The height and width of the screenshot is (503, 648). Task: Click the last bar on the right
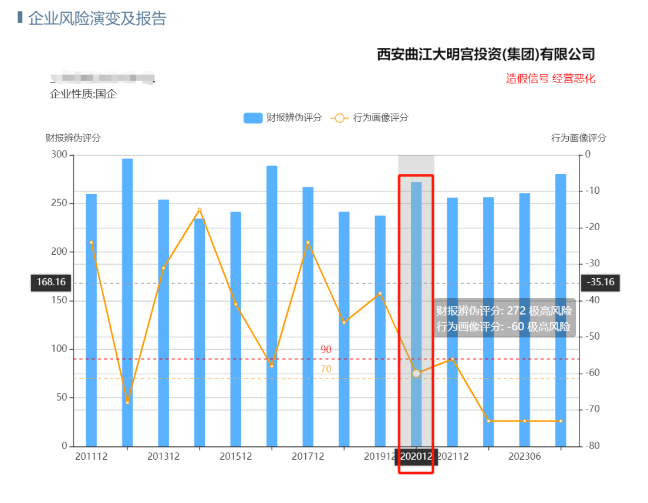(561, 310)
